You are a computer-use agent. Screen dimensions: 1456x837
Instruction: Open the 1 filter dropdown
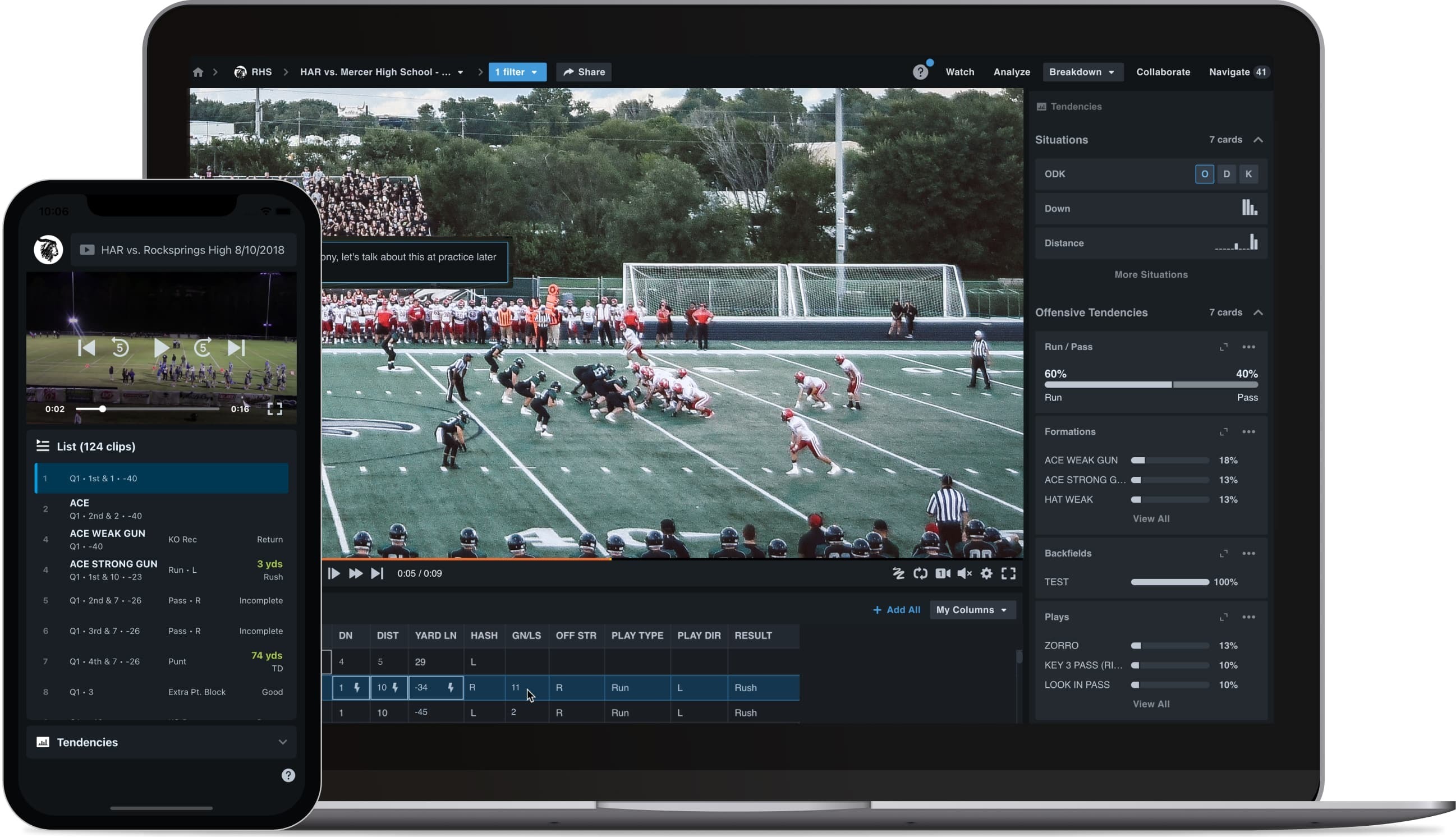517,72
